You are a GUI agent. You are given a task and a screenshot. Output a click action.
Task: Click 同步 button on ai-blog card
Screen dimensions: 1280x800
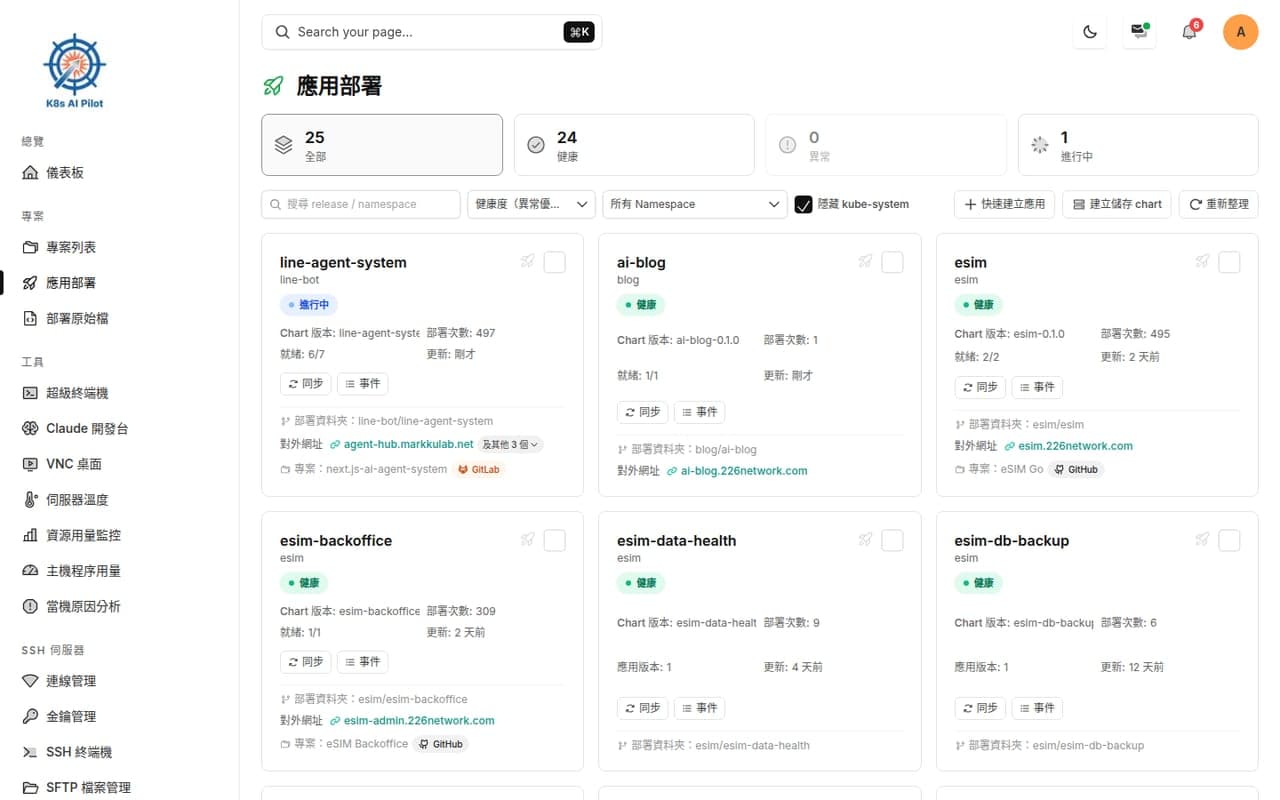click(642, 412)
